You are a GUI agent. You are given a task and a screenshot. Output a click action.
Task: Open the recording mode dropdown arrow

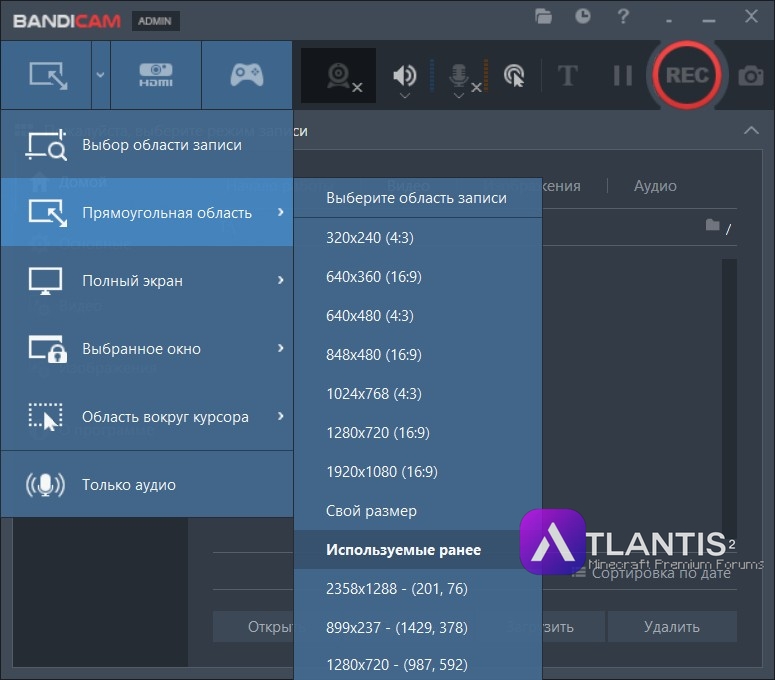(x=100, y=75)
